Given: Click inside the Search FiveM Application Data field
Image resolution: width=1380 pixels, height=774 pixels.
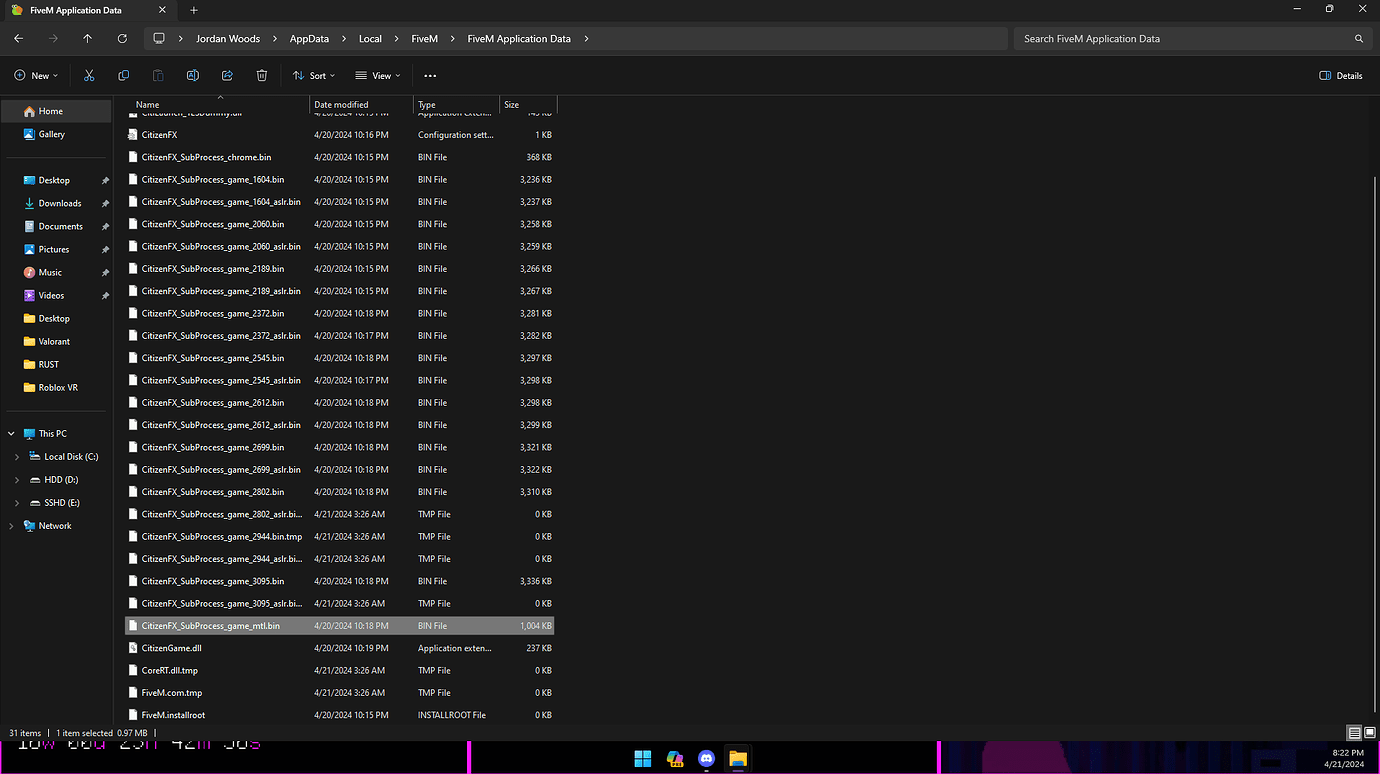Looking at the screenshot, I should (x=1190, y=38).
